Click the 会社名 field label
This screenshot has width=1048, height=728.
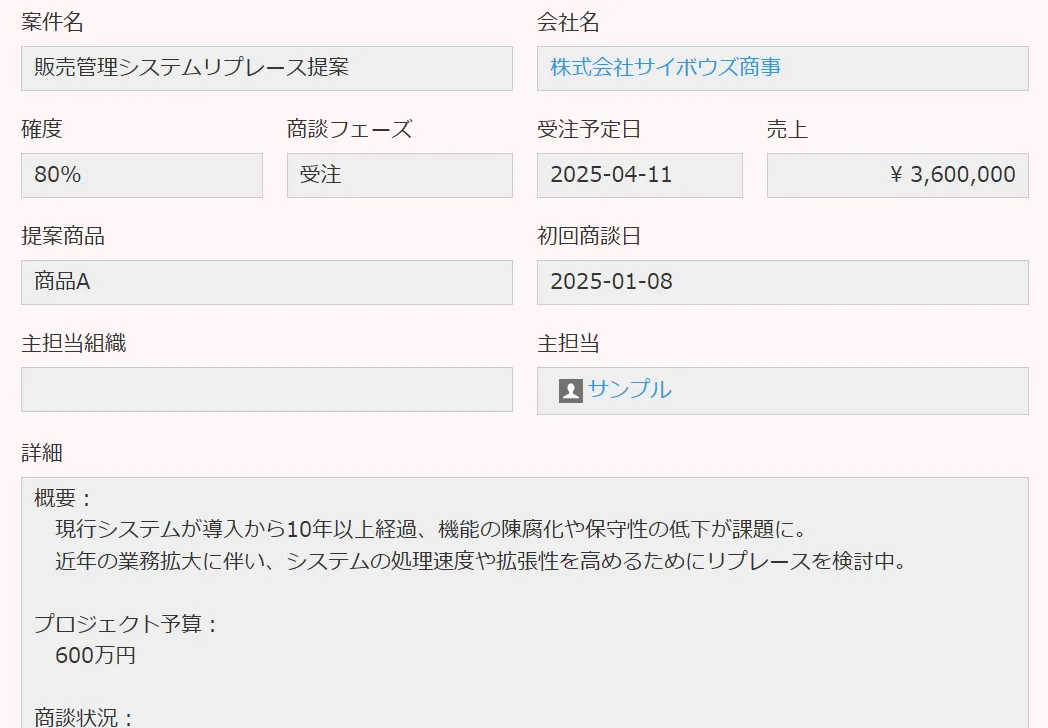(x=568, y=23)
